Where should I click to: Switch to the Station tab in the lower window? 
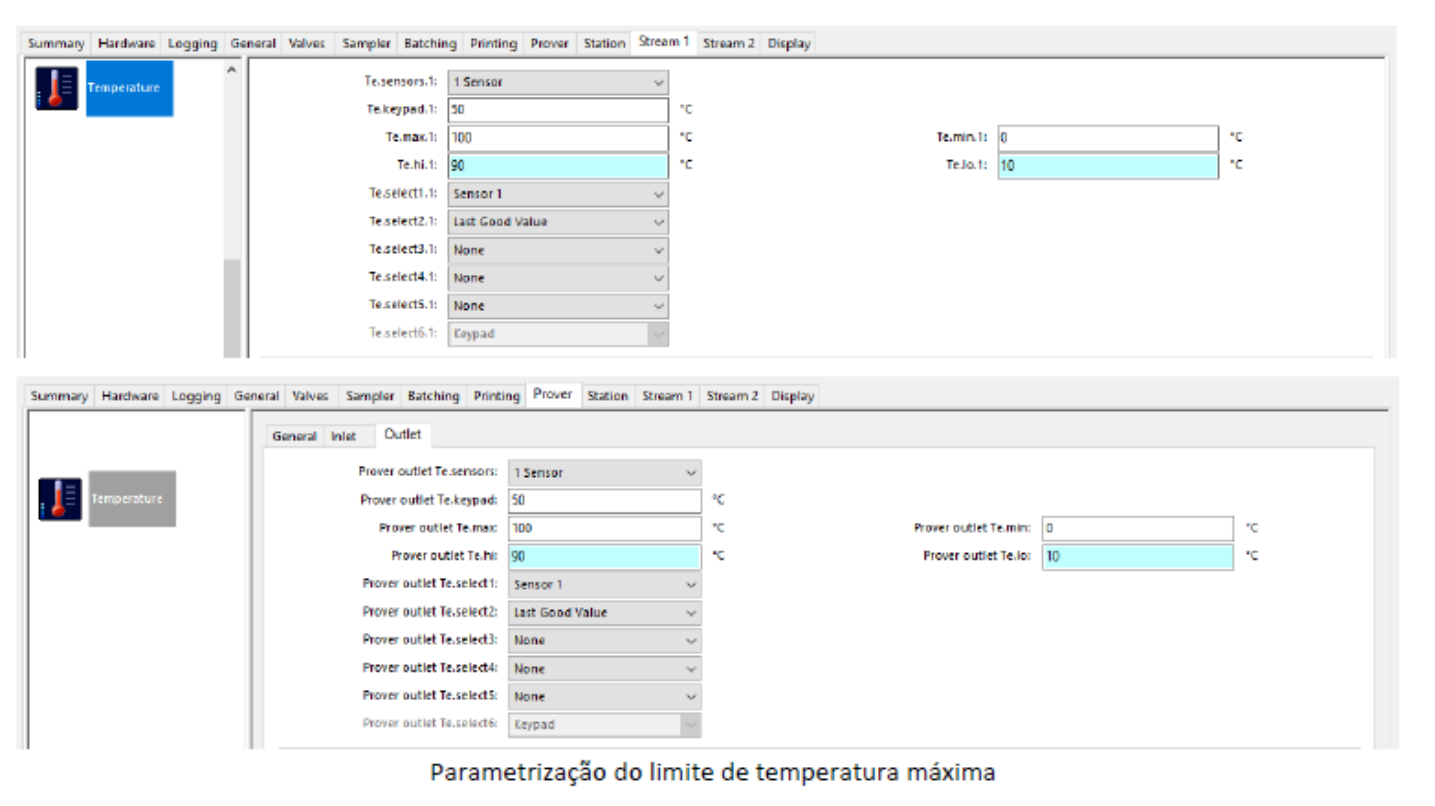(607, 397)
